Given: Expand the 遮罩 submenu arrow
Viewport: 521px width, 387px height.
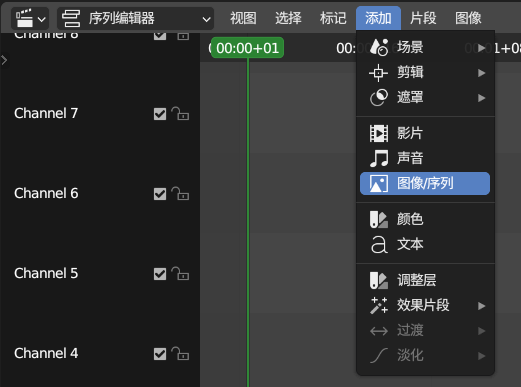Looking at the screenshot, I should pos(481,98).
